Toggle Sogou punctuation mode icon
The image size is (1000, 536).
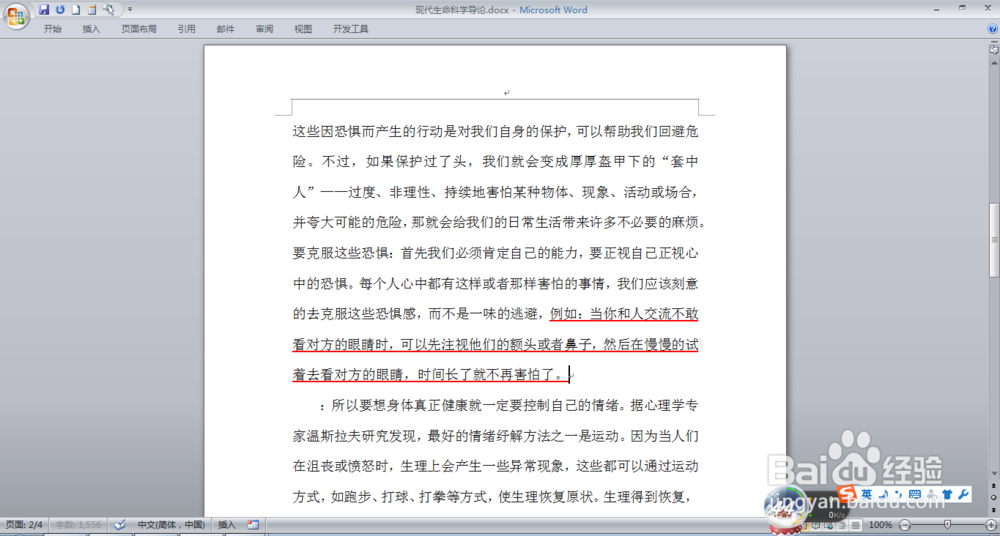point(899,494)
